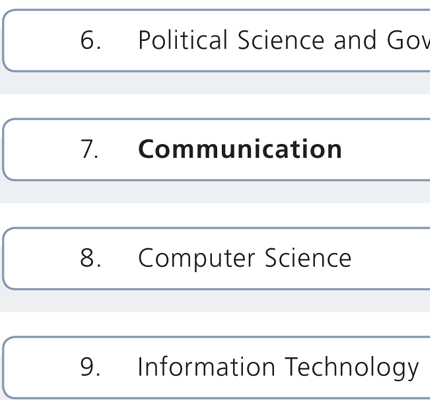Click gray divider between items 6 and 7
The width and height of the screenshot is (430, 400).
coord(215,83)
